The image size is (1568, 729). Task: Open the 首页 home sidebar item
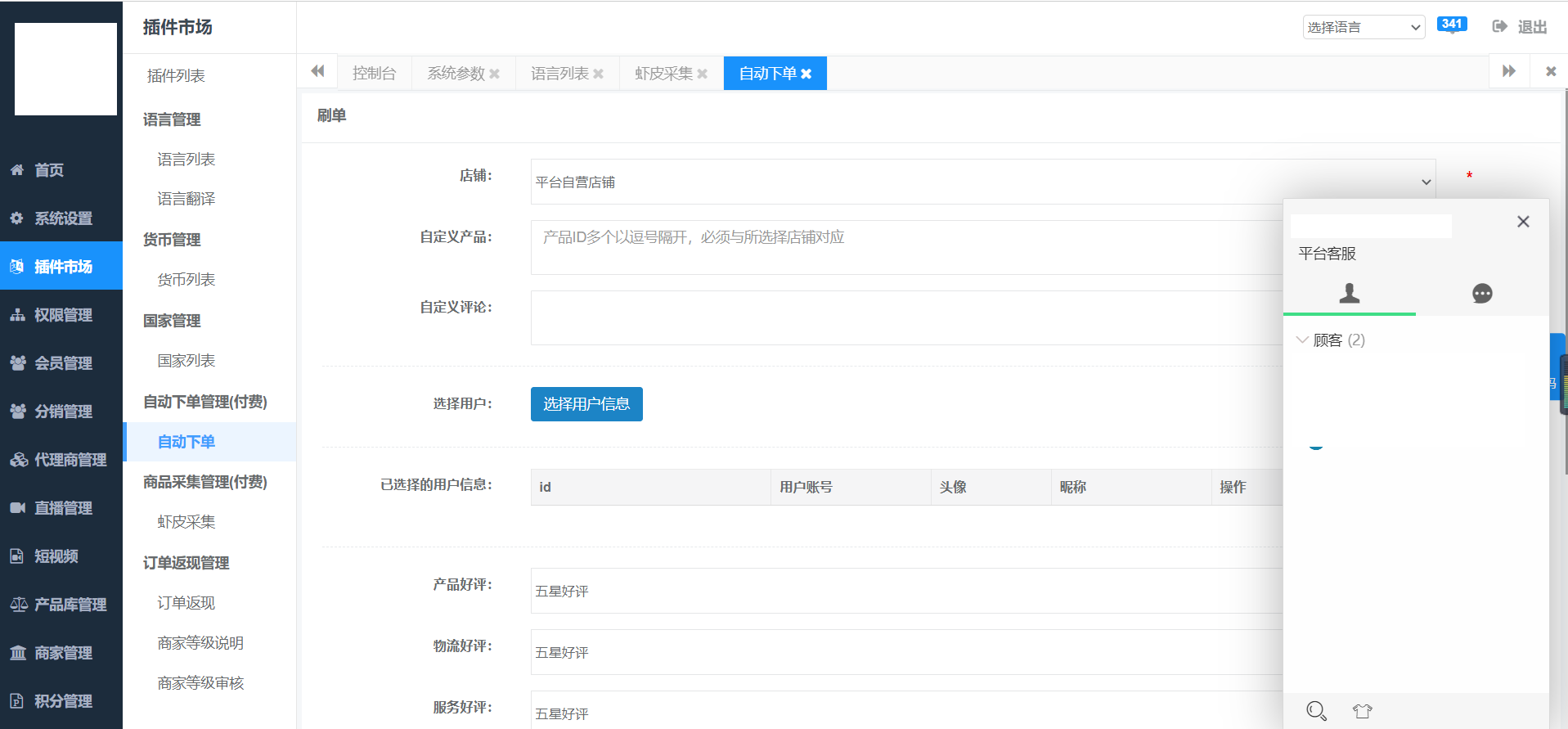tap(61, 170)
